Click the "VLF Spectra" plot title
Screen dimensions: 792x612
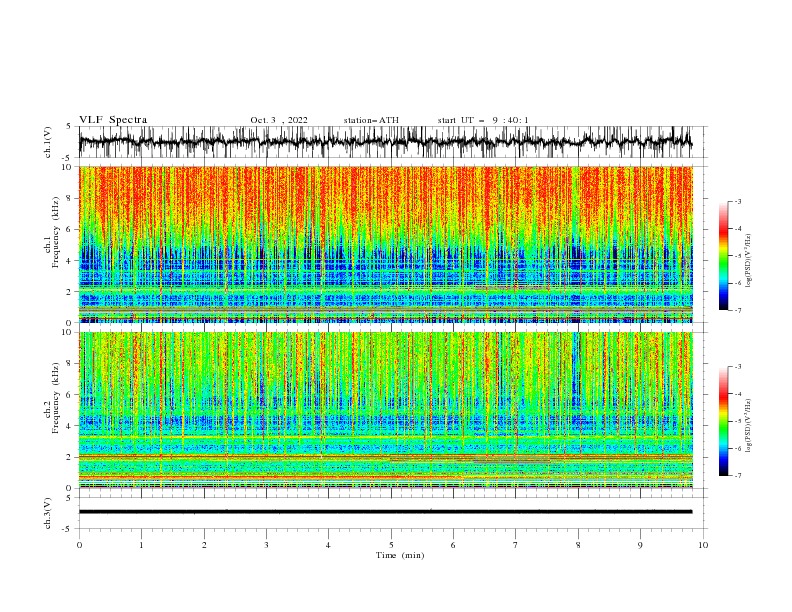(x=113, y=120)
